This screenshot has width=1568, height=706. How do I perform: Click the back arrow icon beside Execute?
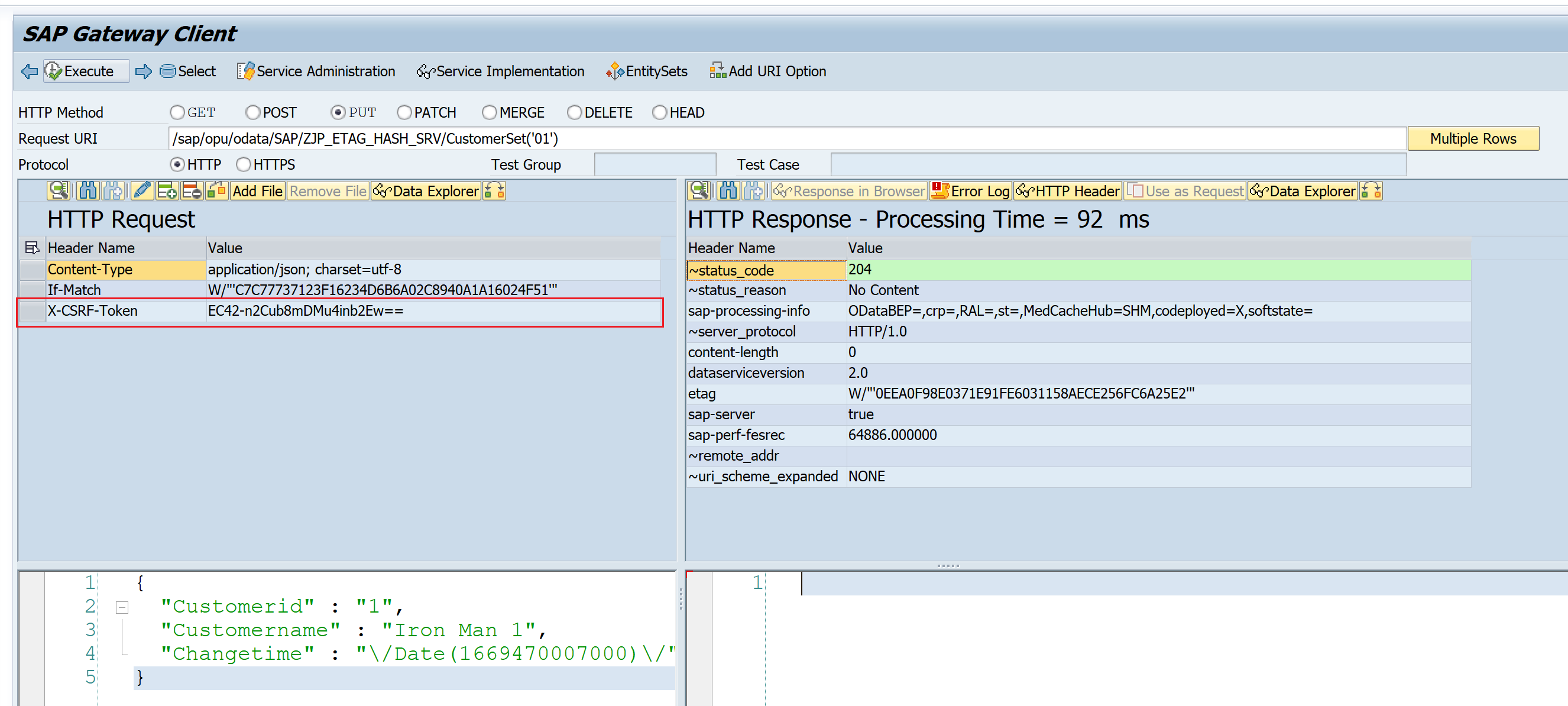pyautogui.click(x=29, y=72)
